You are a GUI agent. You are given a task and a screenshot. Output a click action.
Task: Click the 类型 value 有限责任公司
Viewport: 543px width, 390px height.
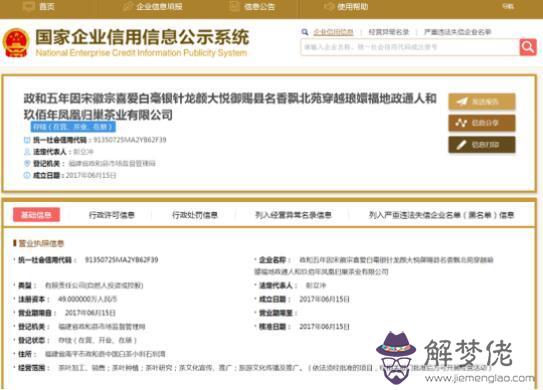[x=94, y=285]
